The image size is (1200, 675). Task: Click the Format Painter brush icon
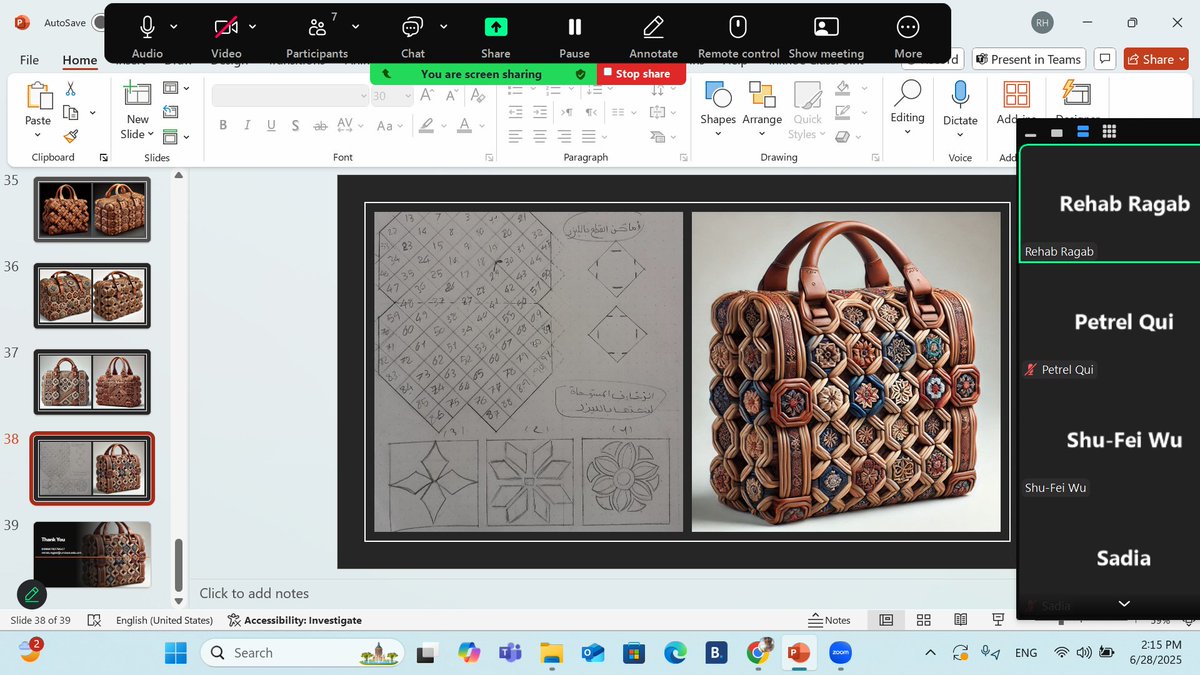70,136
